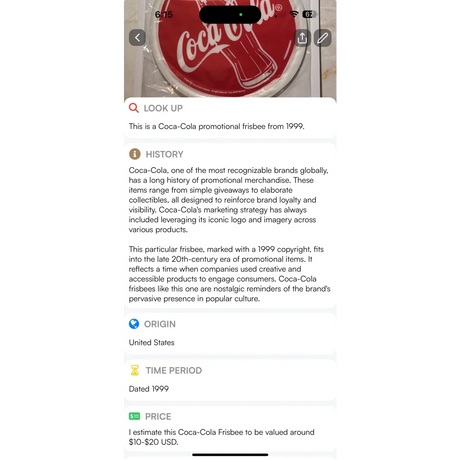Tap the 6:15 clock in status bar
The image size is (460, 460).
[164, 14]
